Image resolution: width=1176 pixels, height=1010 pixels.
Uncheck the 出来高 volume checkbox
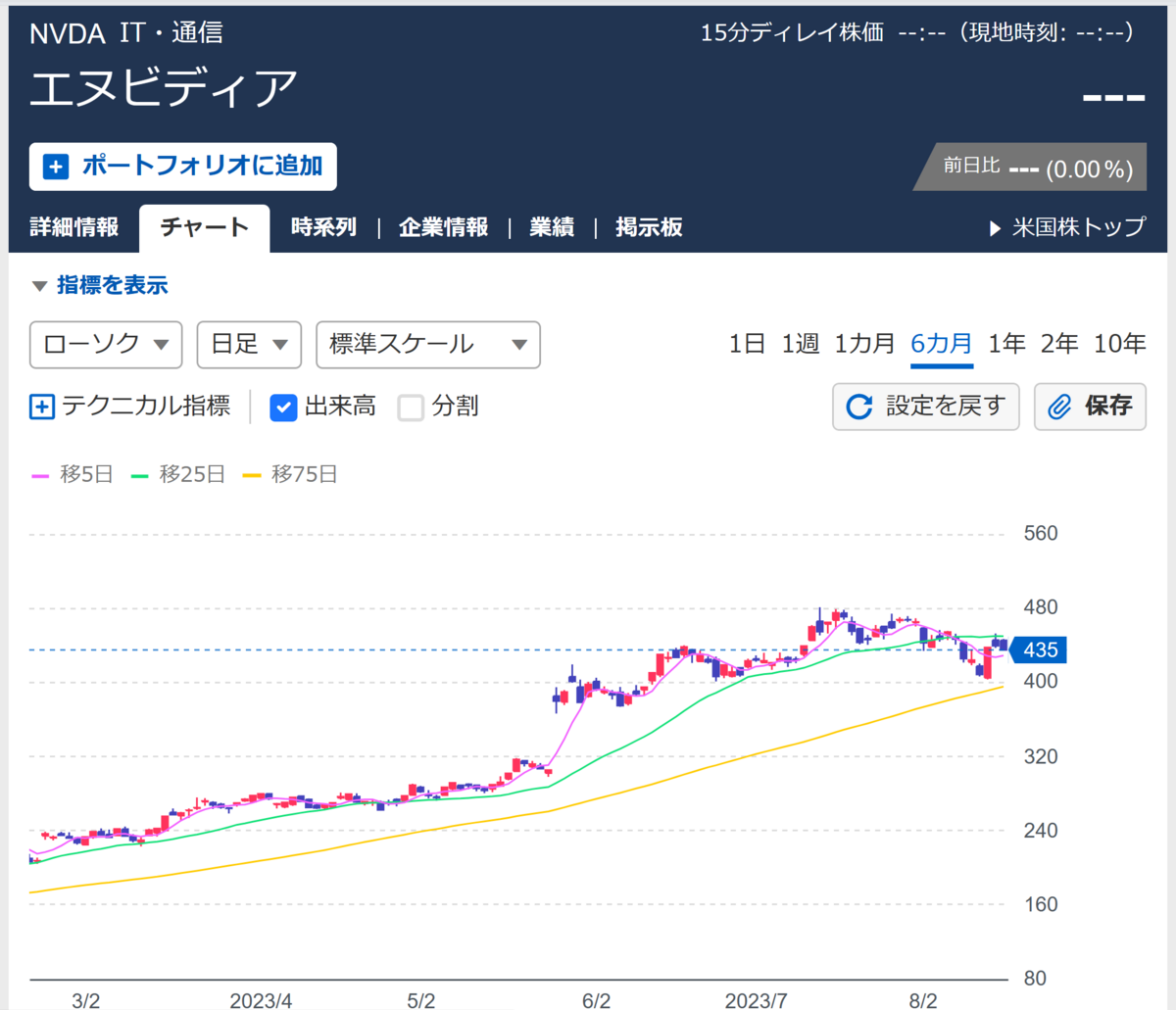point(283,407)
